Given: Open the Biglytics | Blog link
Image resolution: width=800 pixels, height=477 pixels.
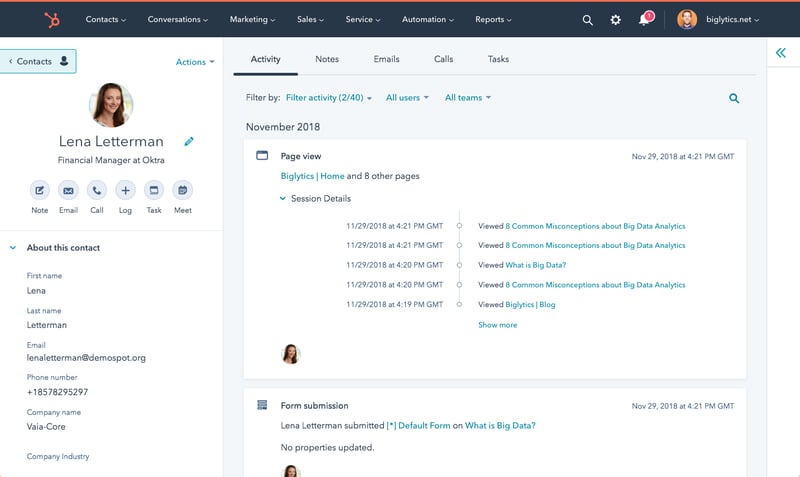Looking at the screenshot, I should pyautogui.click(x=530, y=305).
